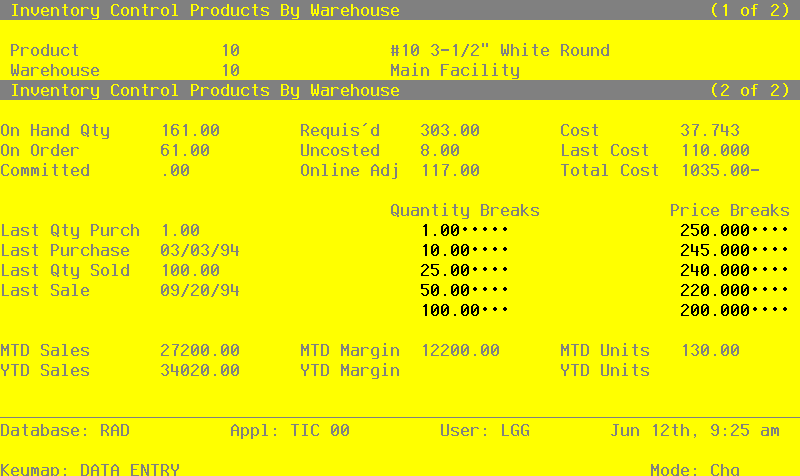Click the Warehouse number 10
This screenshot has width=800, height=476.
coord(230,70)
